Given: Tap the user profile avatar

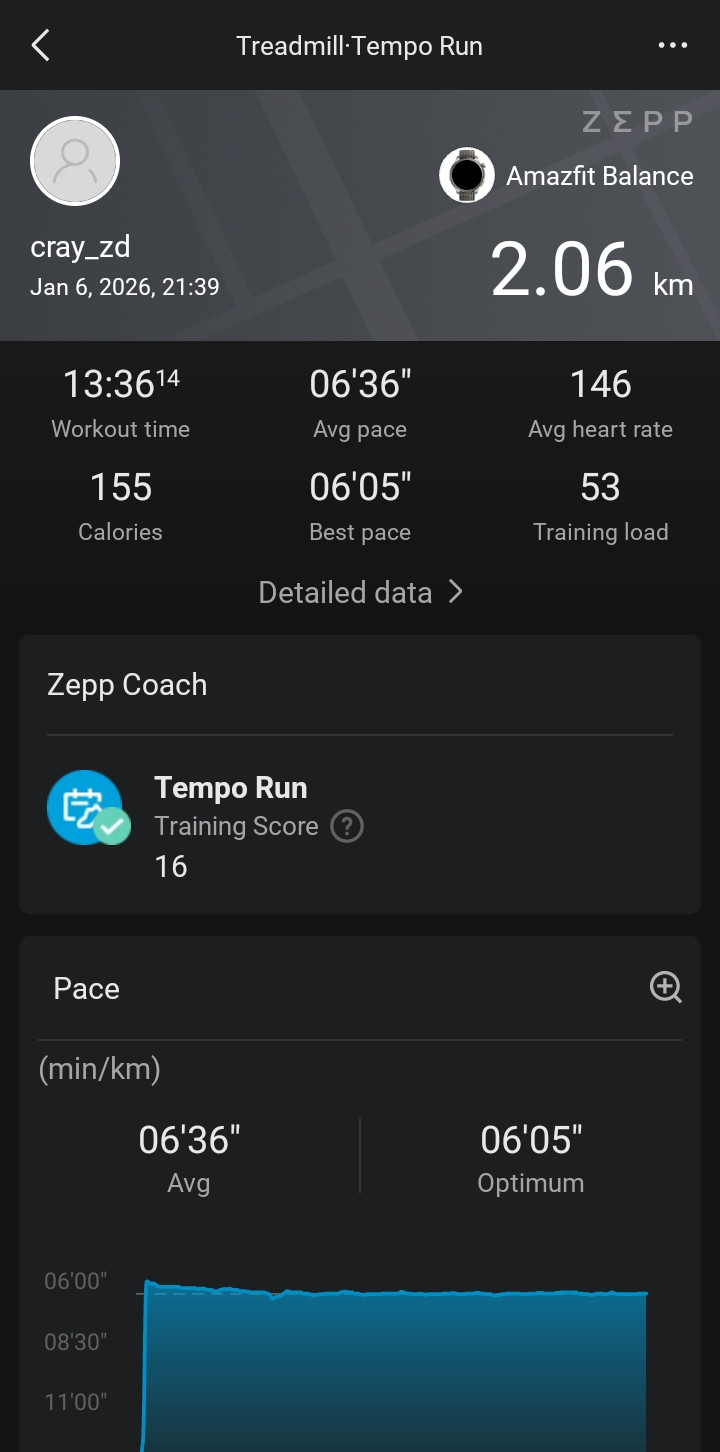Looking at the screenshot, I should (x=75, y=161).
